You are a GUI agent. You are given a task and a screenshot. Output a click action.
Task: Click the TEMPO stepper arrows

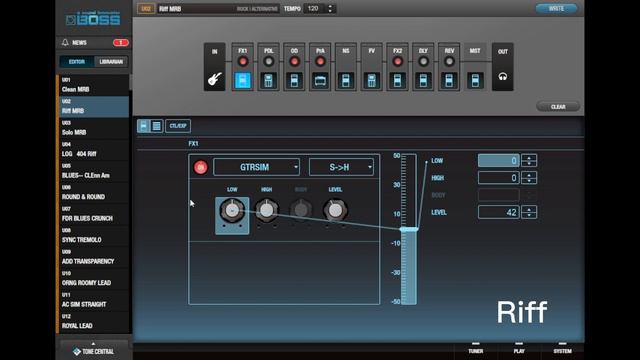point(330,9)
